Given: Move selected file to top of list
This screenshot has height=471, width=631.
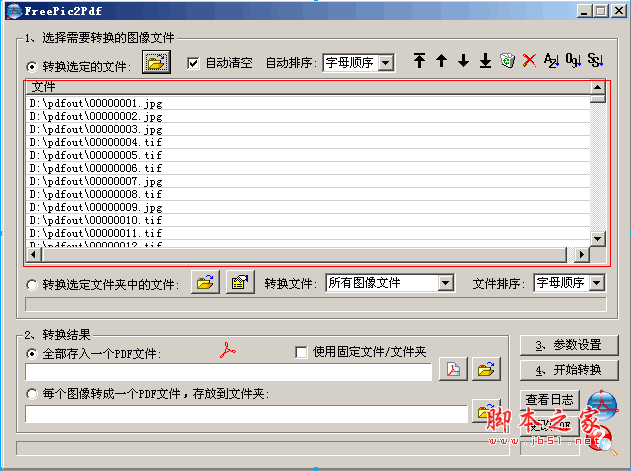Looking at the screenshot, I should click(419, 62).
